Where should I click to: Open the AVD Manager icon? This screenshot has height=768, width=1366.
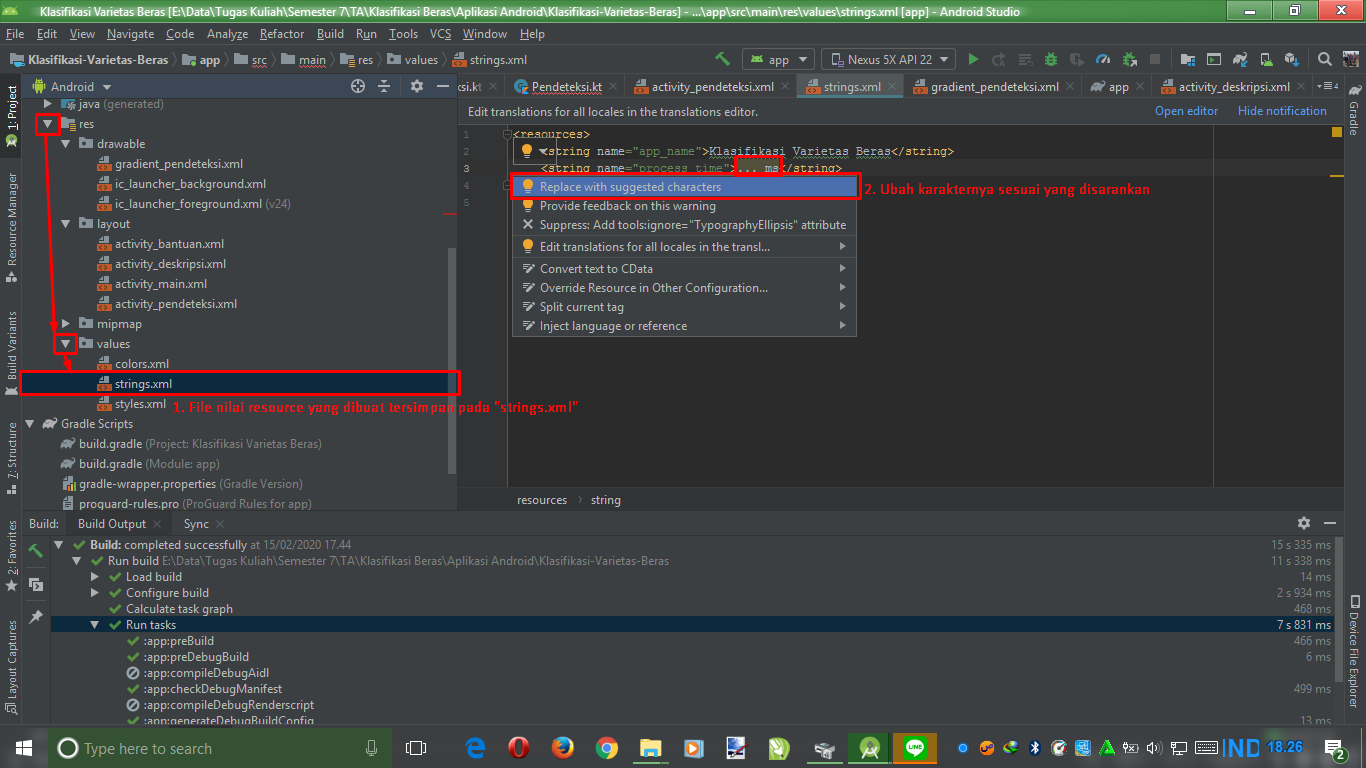[x=1266, y=59]
